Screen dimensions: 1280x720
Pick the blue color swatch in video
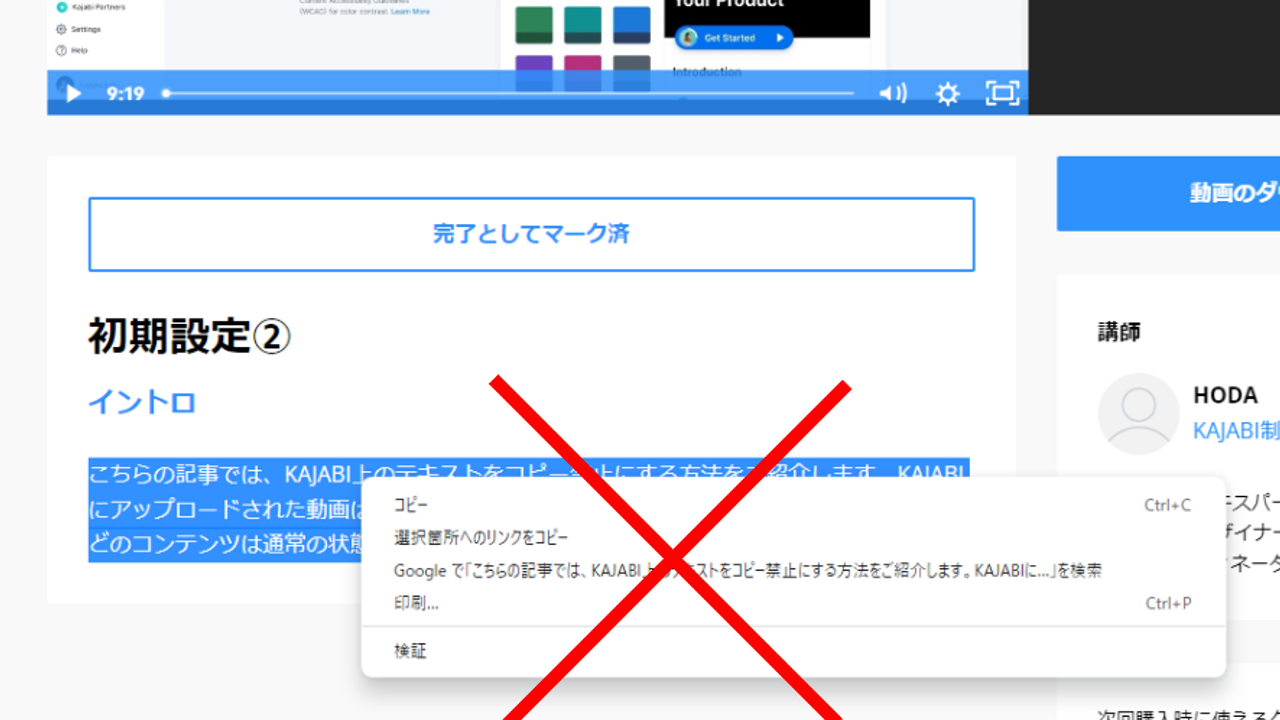[631, 25]
